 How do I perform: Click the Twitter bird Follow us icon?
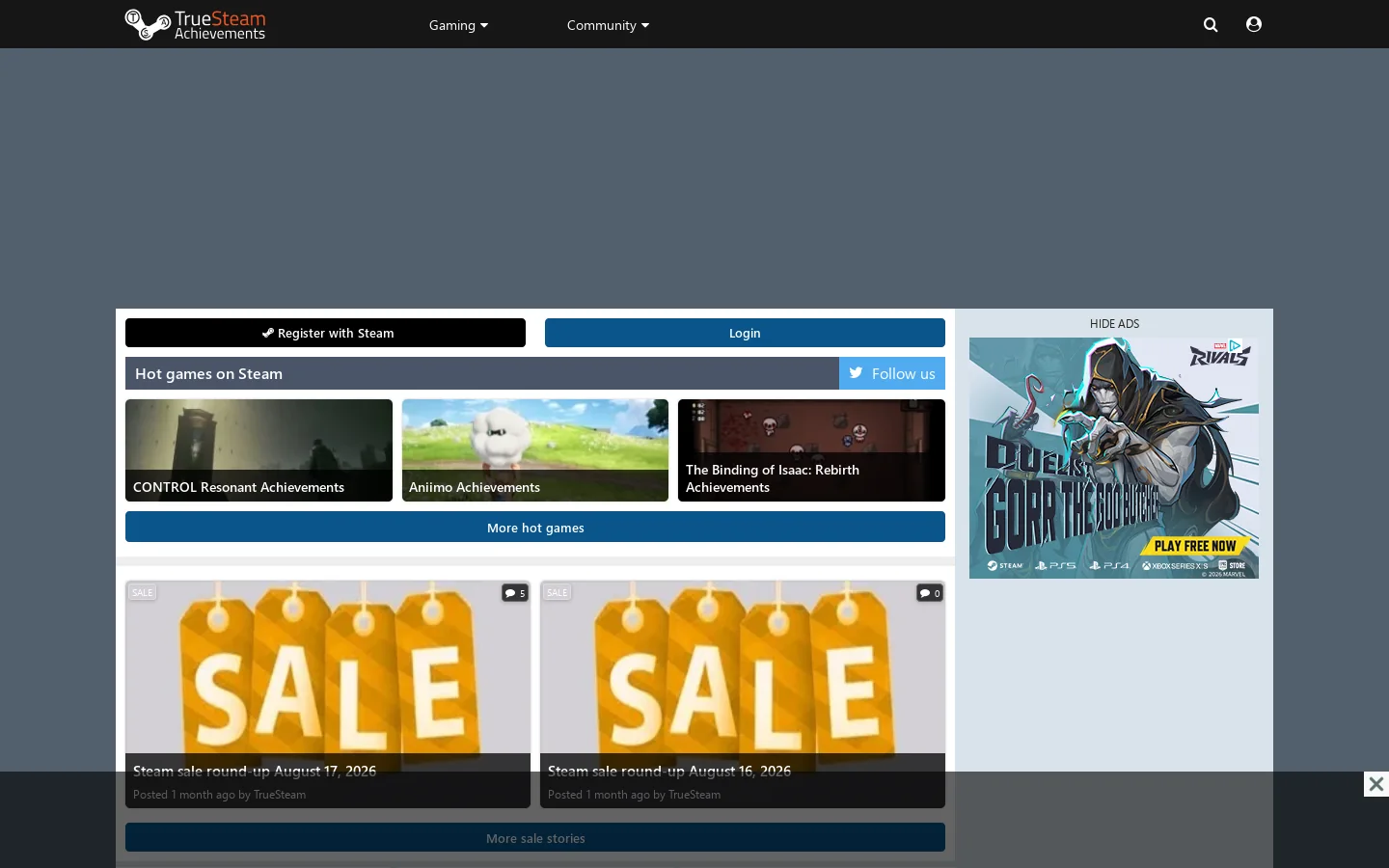pos(856,373)
